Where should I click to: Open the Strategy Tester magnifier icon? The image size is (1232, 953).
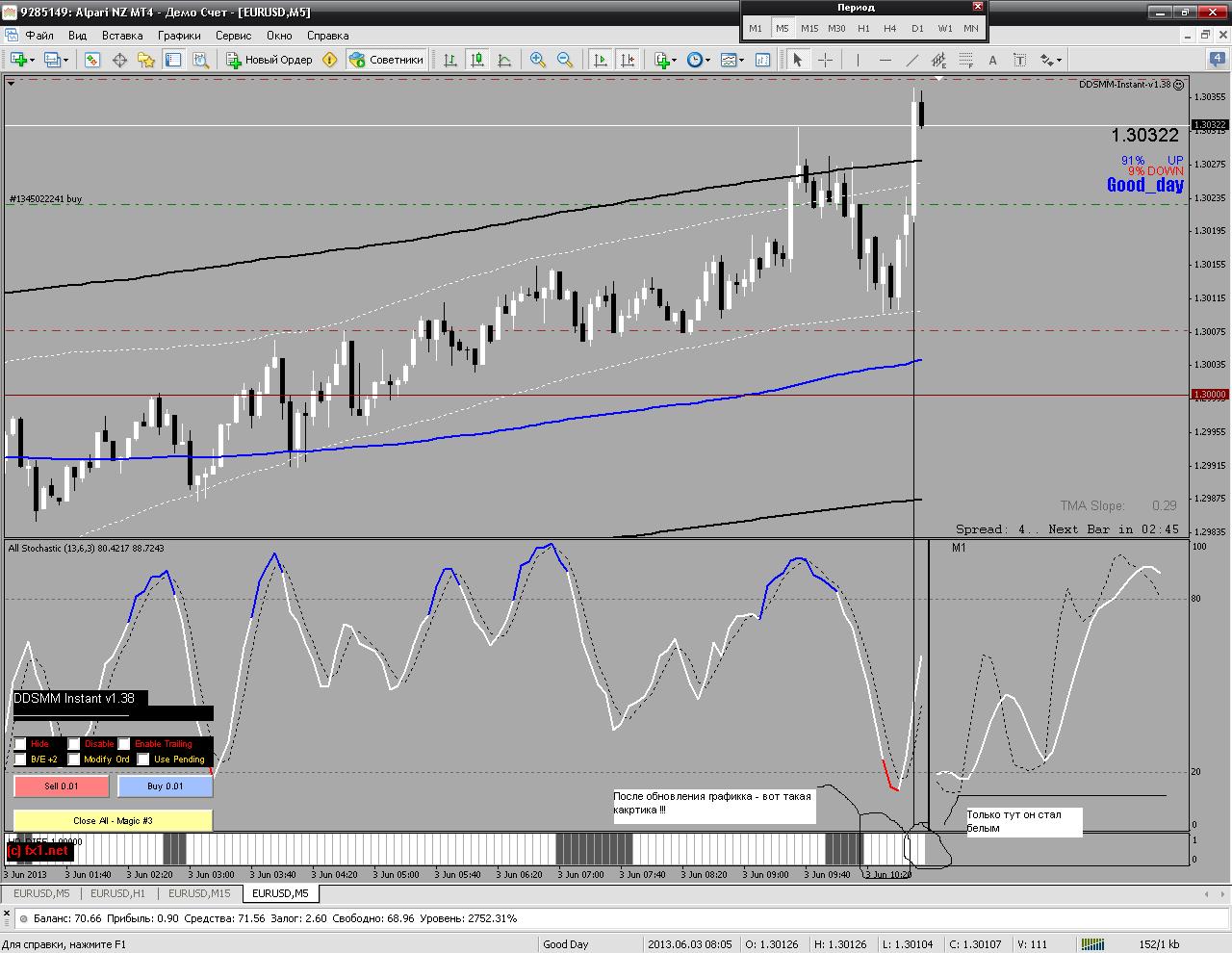[200, 60]
